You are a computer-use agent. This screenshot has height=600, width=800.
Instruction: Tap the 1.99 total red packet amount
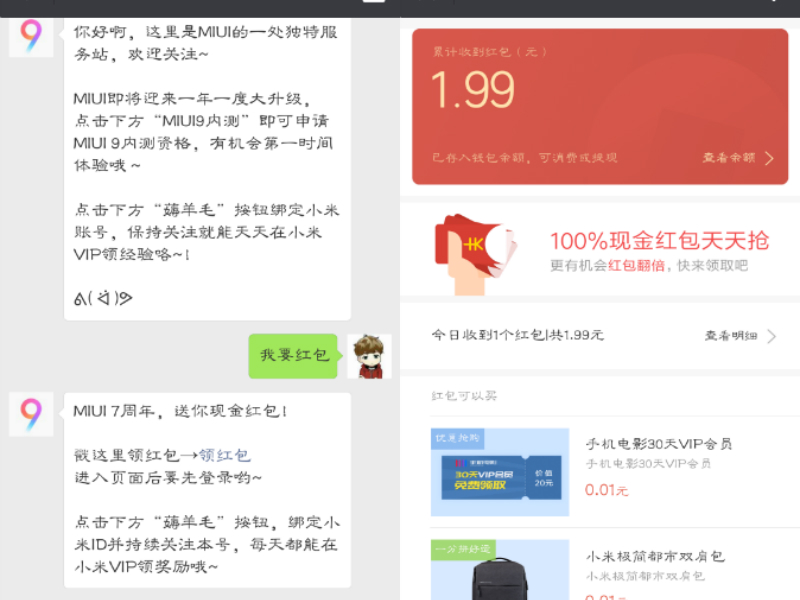click(x=473, y=90)
